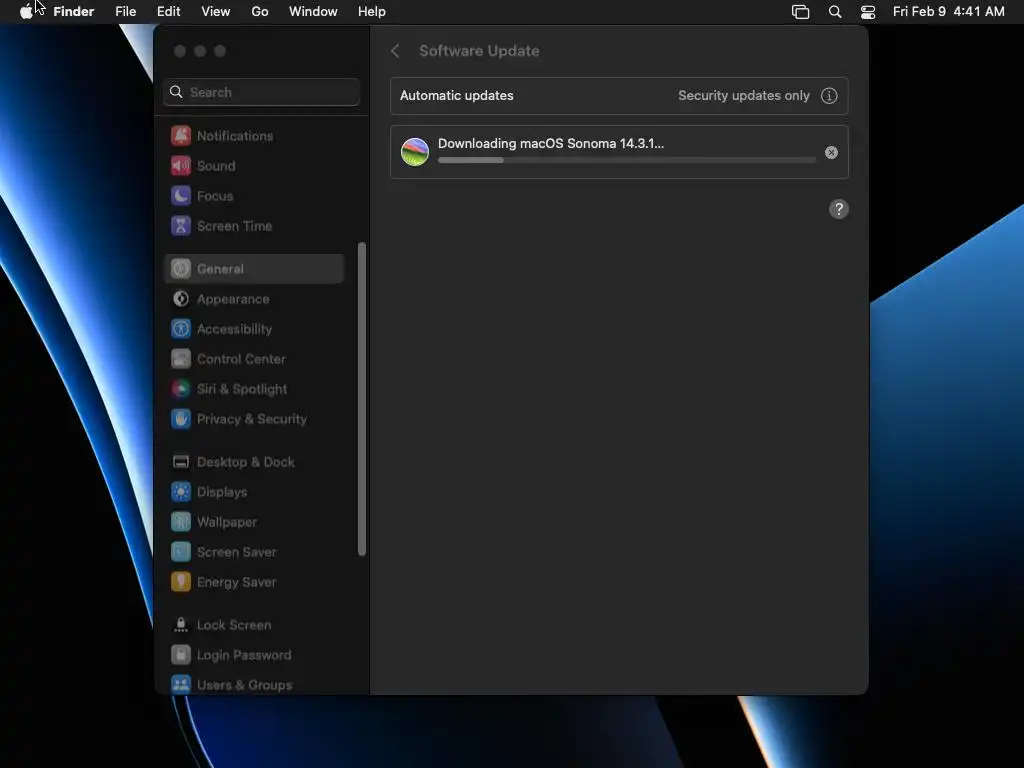The height and width of the screenshot is (768, 1024).
Task: Click the settings Search field
Action: click(261, 92)
